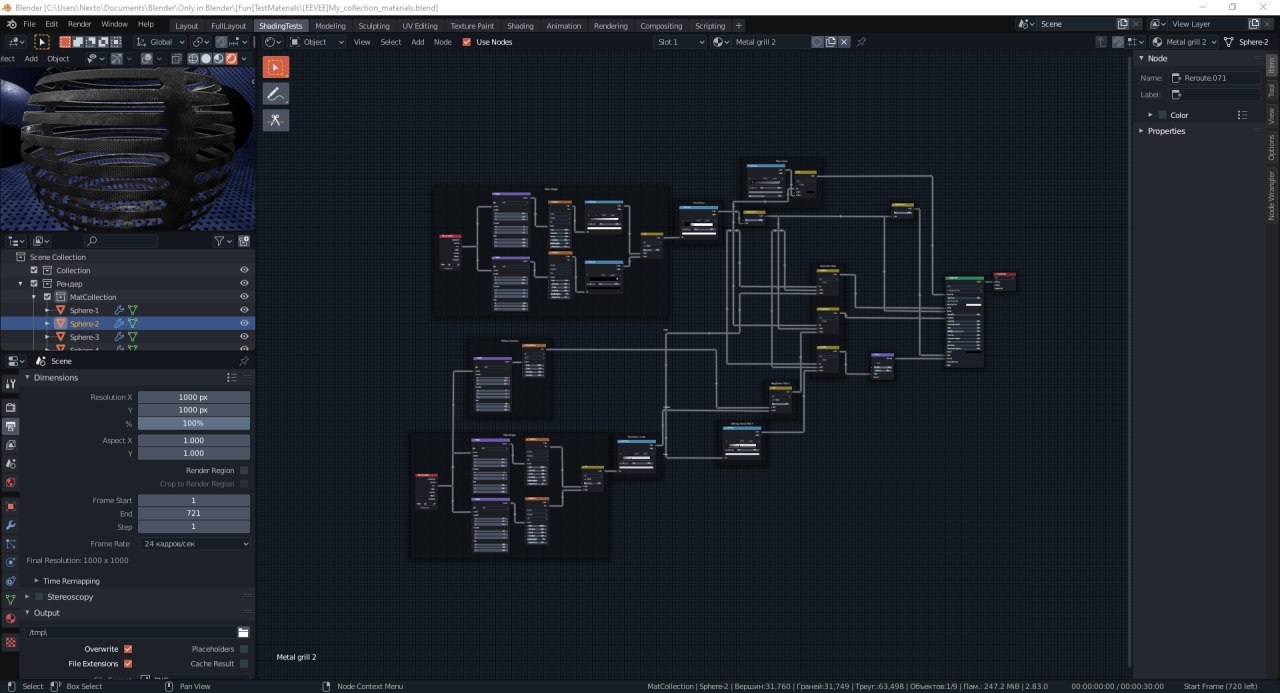Click the Frame End 721 field
Image resolution: width=1280 pixels, height=693 pixels.
pyautogui.click(x=194, y=513)
